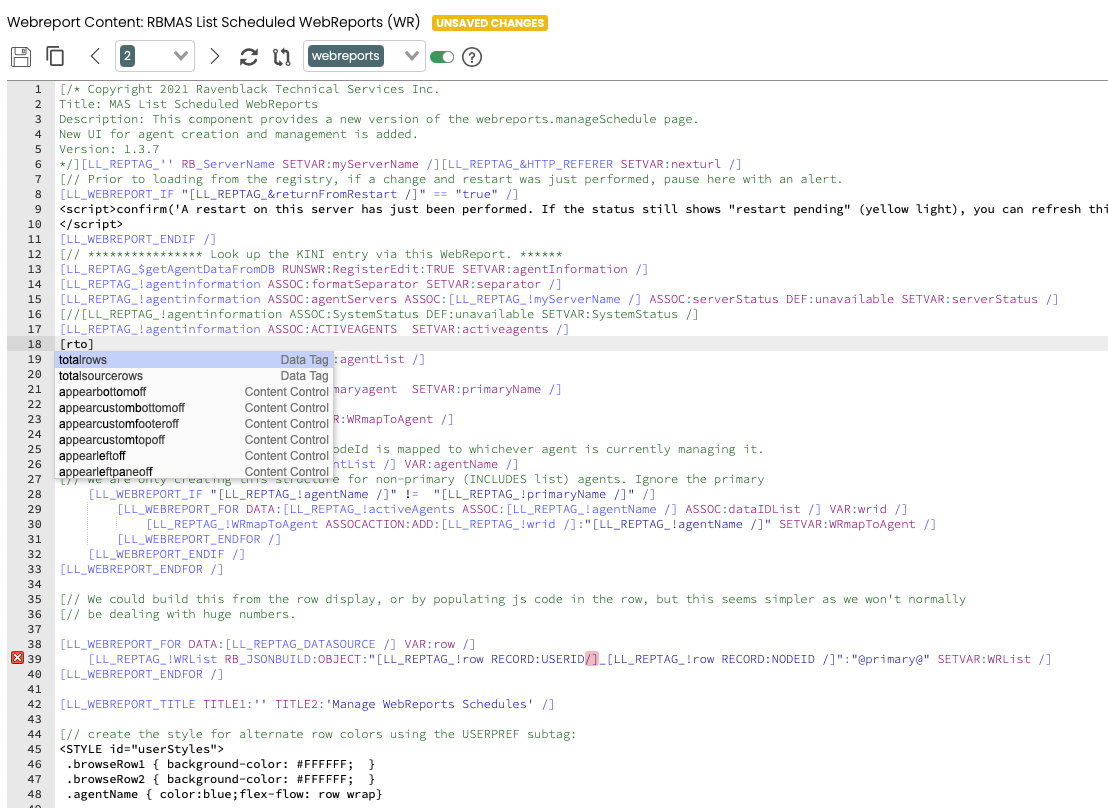The image size is (1108, 808).
Task: Click the .agentName style line
Action: pos(224,794)
